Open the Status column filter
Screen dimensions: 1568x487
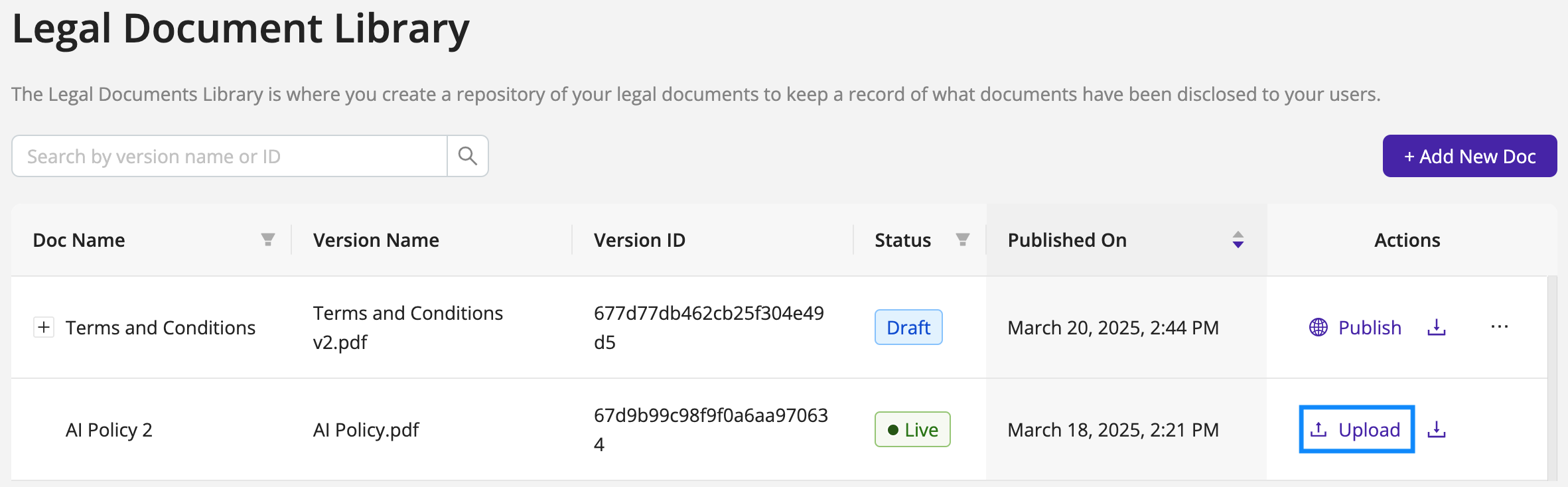click(963, 240)
